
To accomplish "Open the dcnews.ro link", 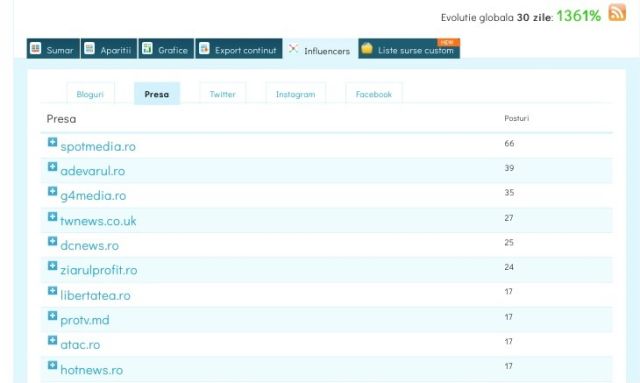I will (x=90, y=245).
